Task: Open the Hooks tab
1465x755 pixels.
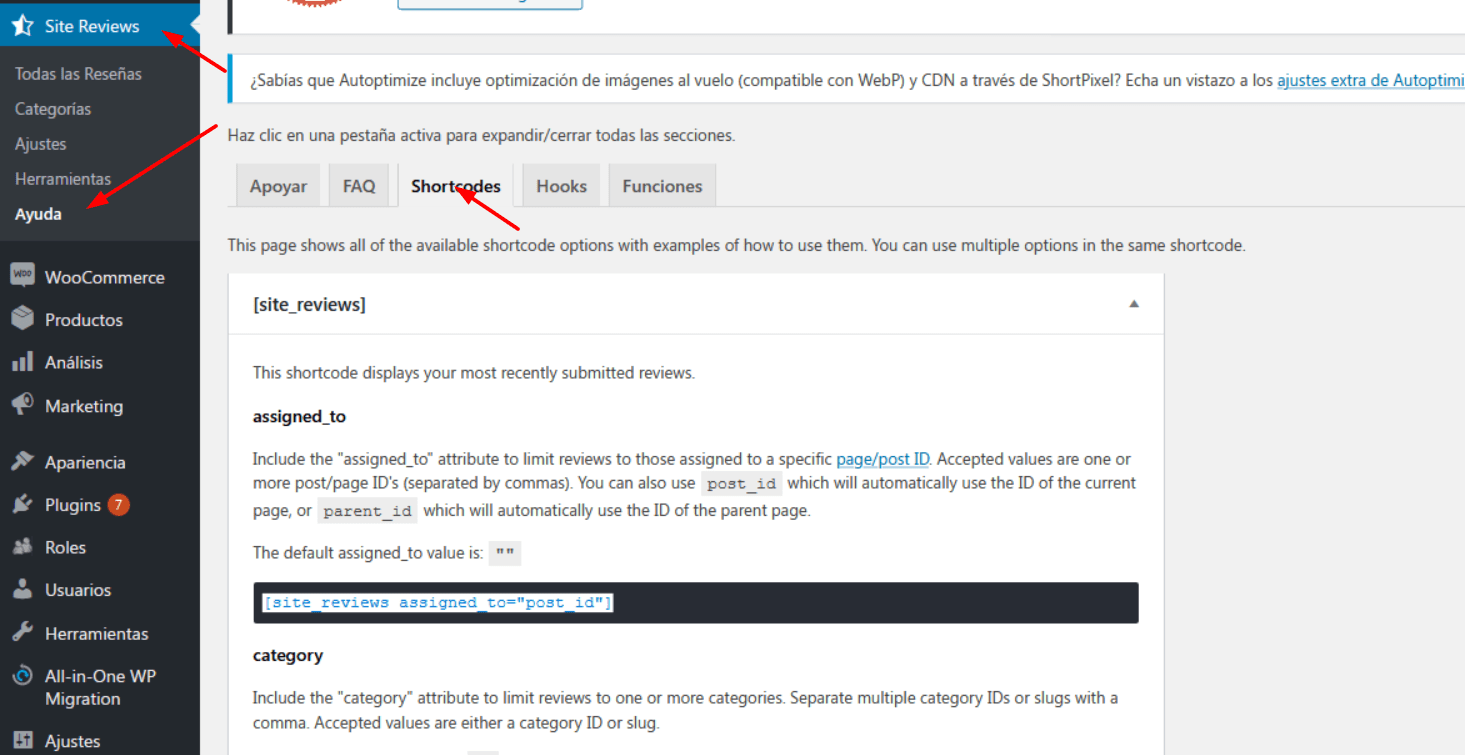Action: point(561,186)
